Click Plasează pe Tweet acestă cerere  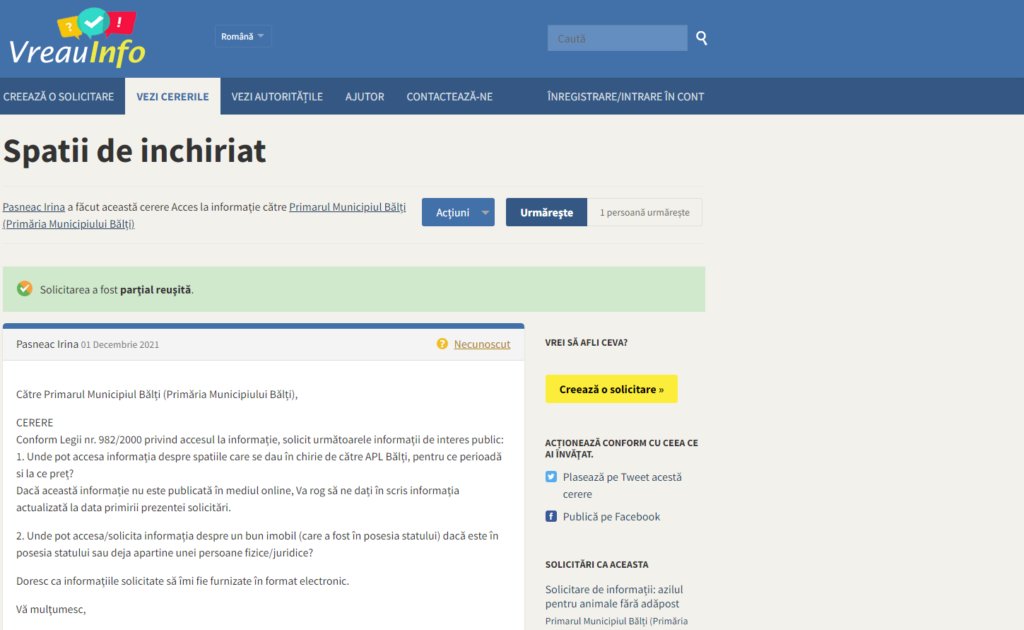coord(622,486)
